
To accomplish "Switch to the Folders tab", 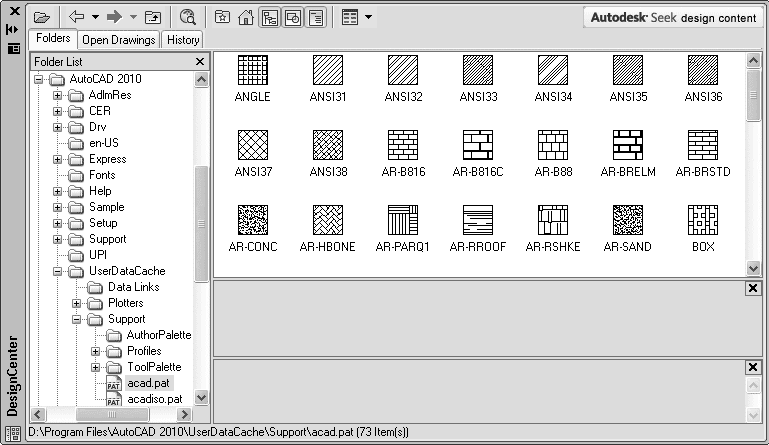I will (53, 38).
